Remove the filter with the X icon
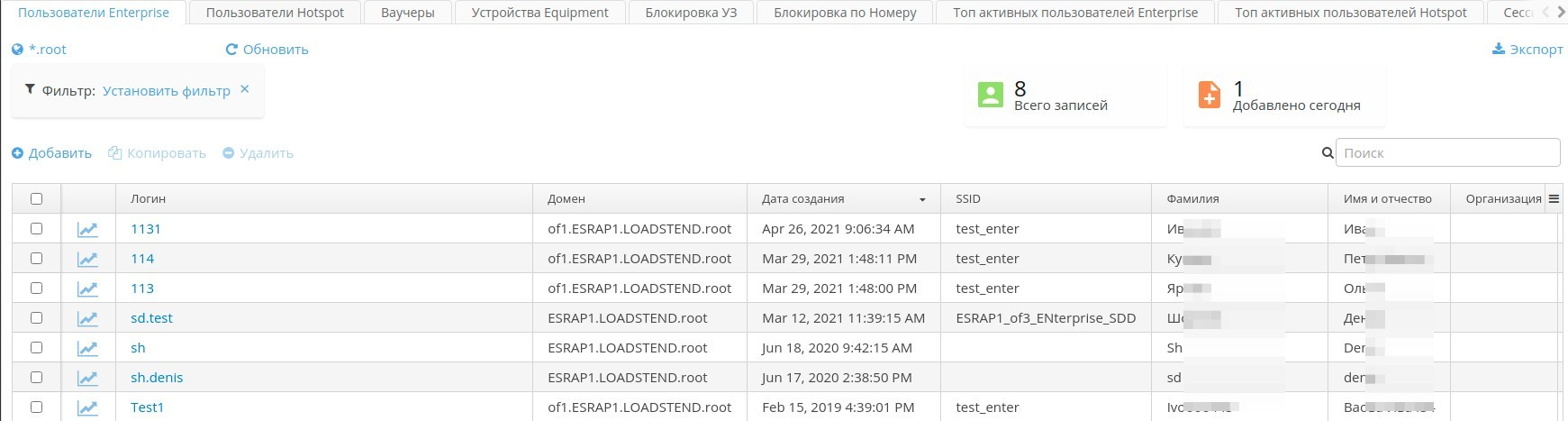Image resolution: width=1568 pixels, height=421 pixels. point(245,89)
